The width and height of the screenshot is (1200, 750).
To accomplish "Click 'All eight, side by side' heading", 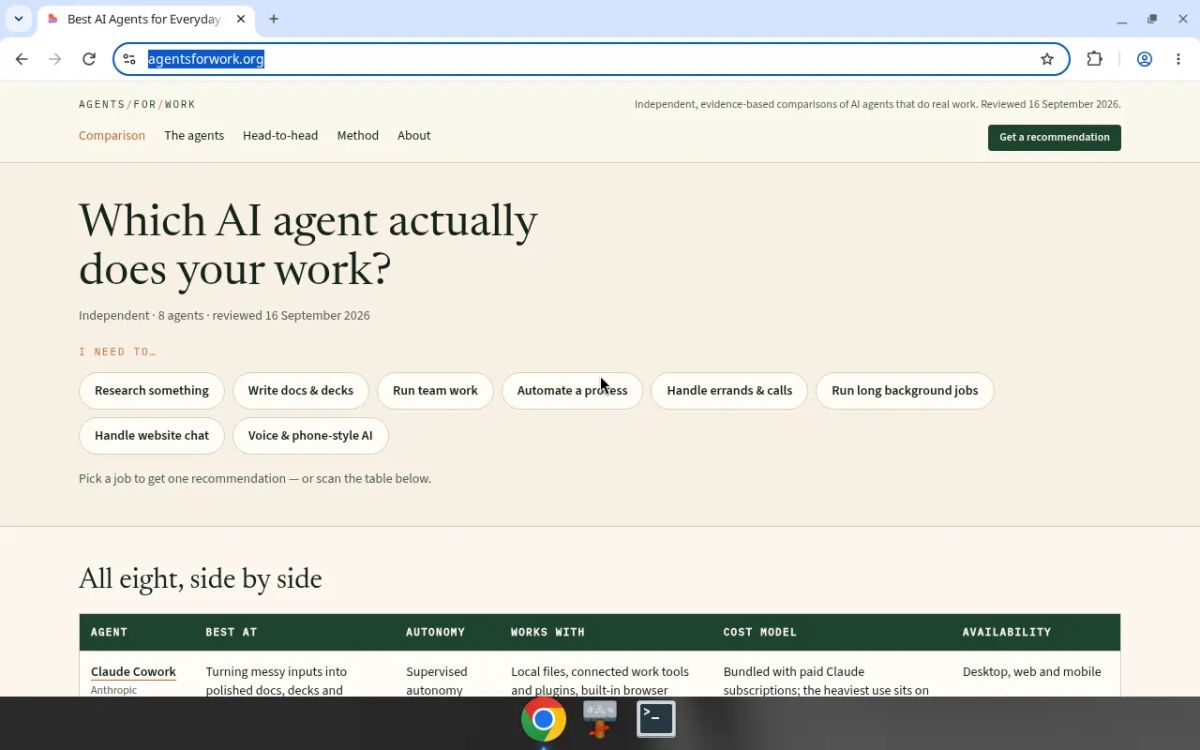I will pyautogui.click(x=200, y=579).
